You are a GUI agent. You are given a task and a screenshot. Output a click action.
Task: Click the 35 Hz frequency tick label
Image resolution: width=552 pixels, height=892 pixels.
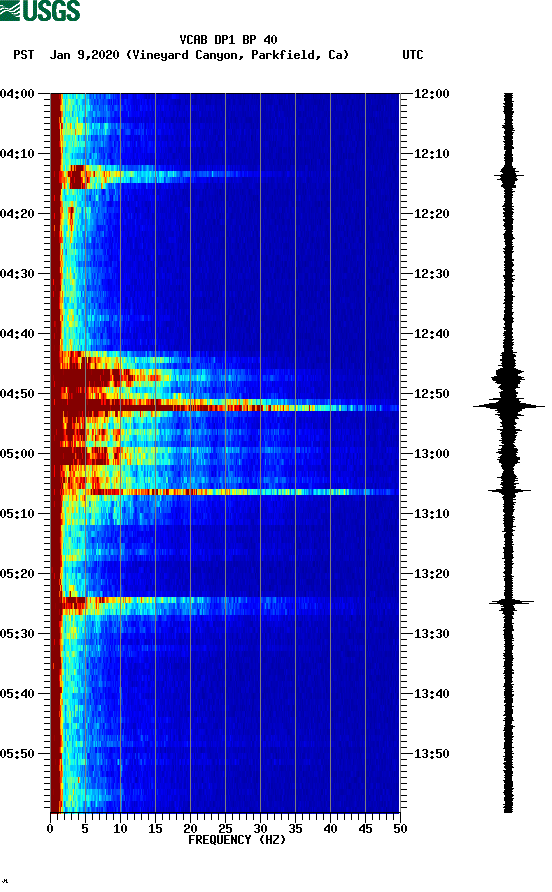click(x=295, y=829)
